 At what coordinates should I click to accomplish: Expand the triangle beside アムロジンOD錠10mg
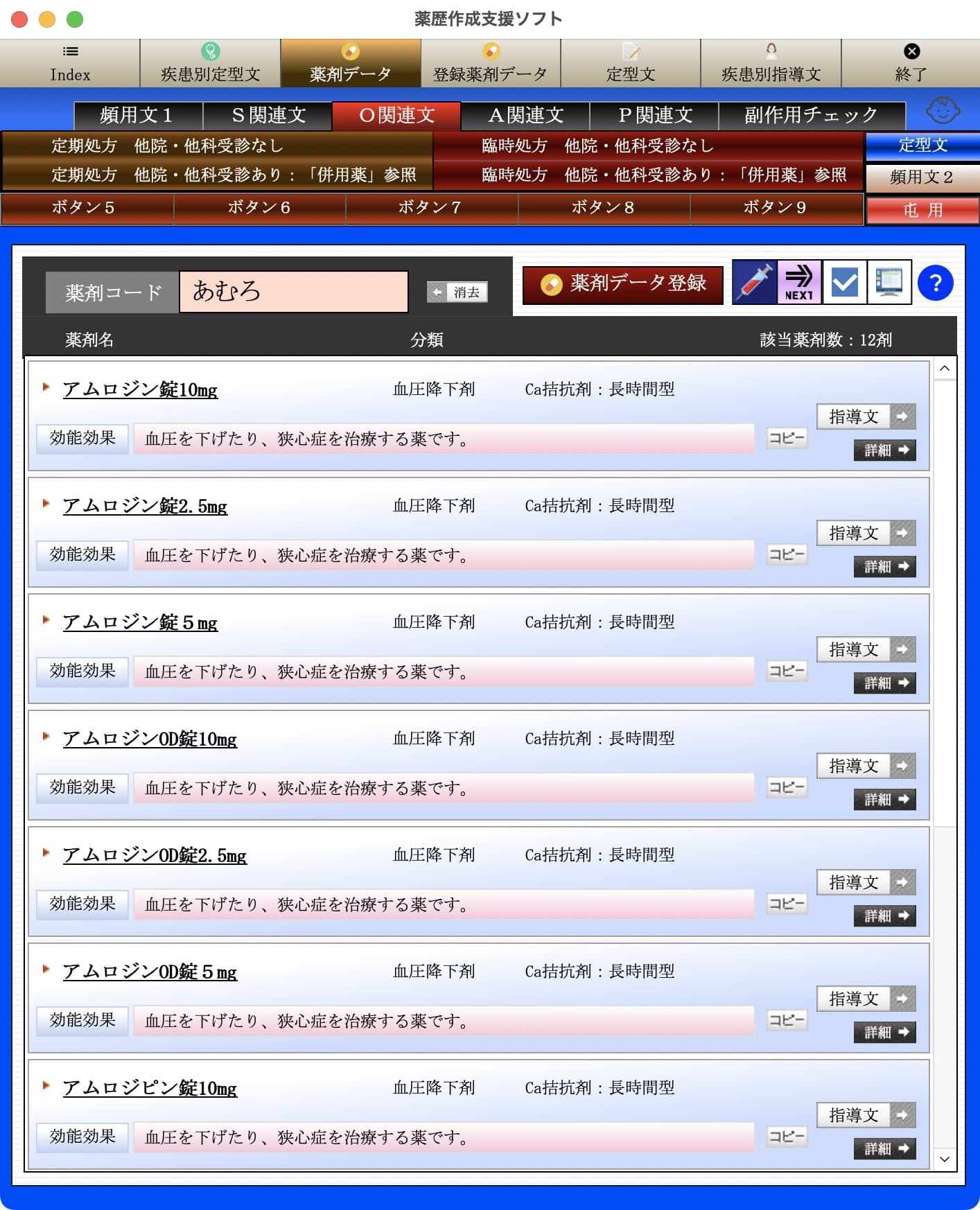(46, 736)
